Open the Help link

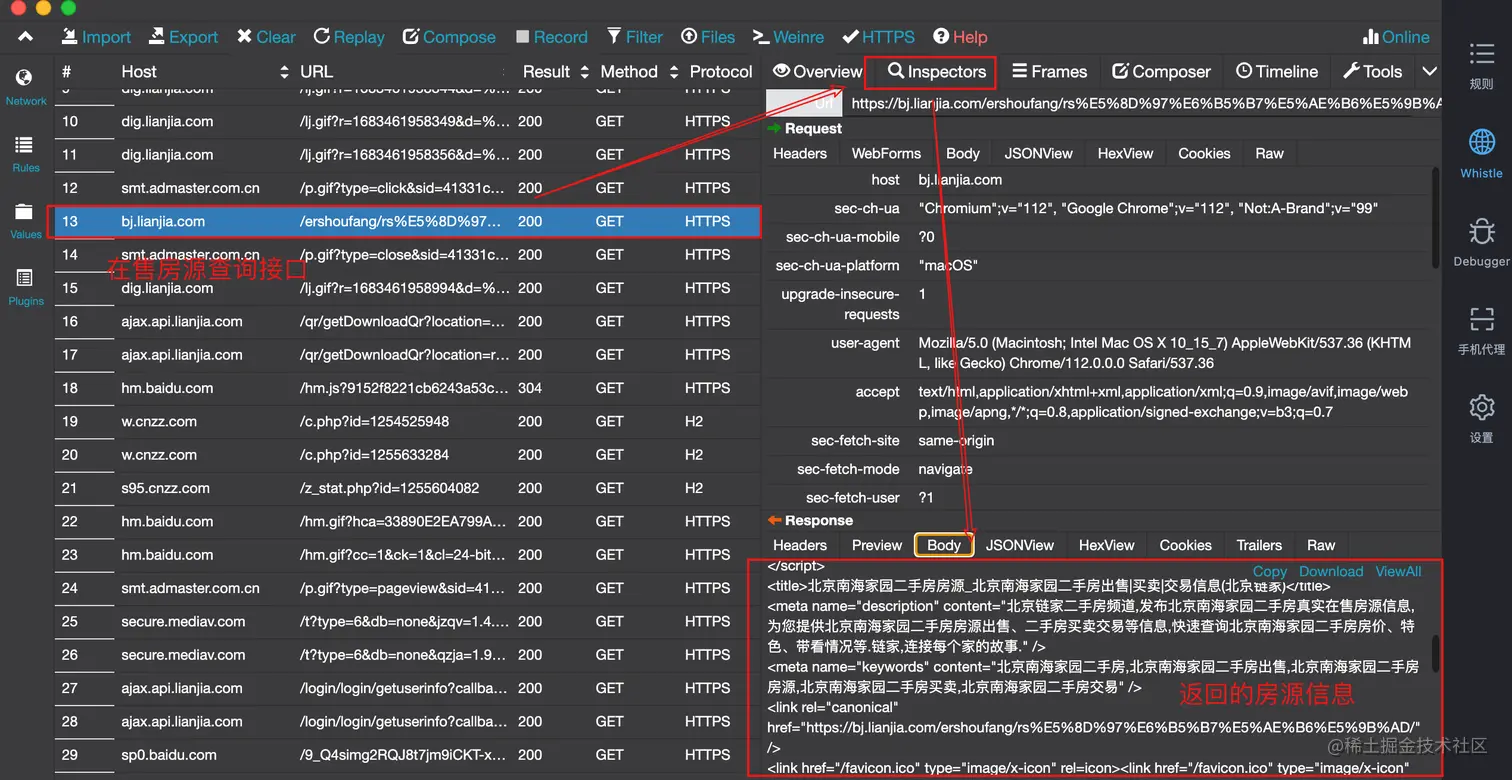[960, 37]
